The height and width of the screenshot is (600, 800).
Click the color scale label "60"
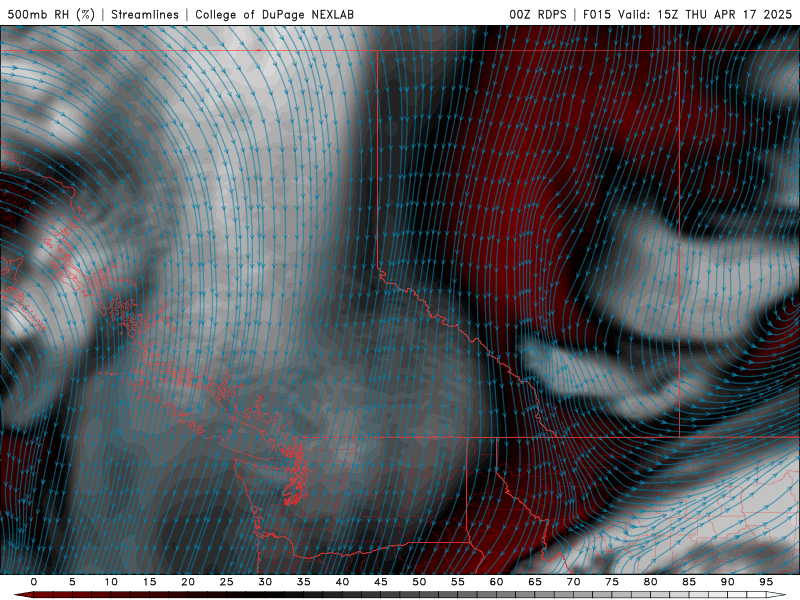tap(496, 582)
